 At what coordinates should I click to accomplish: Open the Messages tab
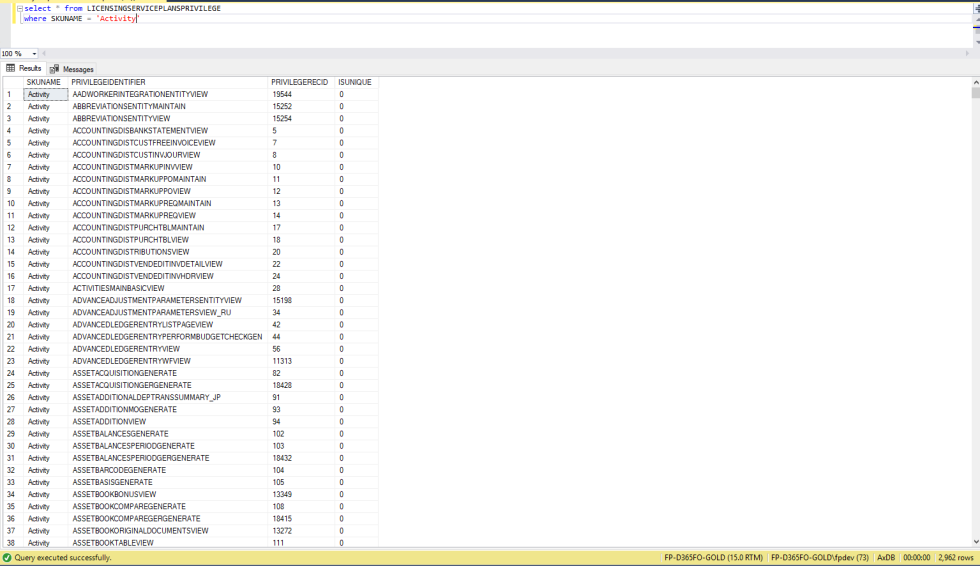pyautogui.click(x=77, y=69)
